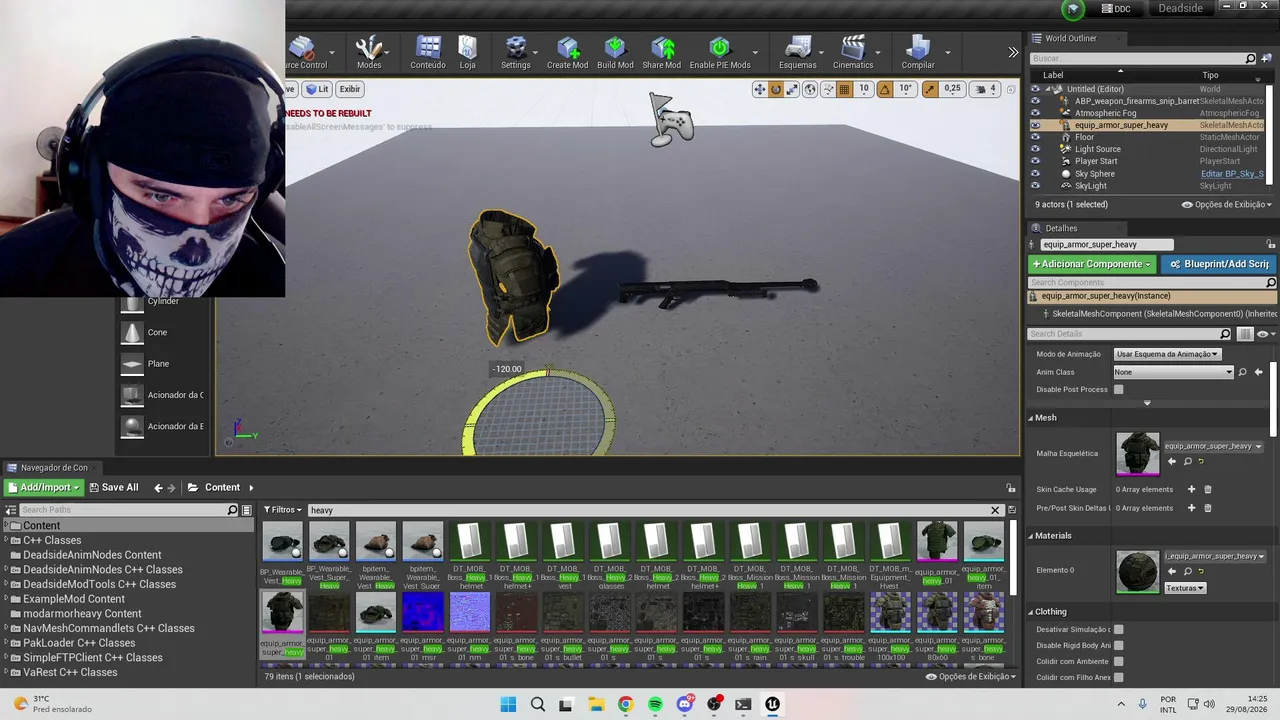Open the Editar BP_Sky_S link
Screen dimensions: 1280x720
click(x=1232, y=174)
